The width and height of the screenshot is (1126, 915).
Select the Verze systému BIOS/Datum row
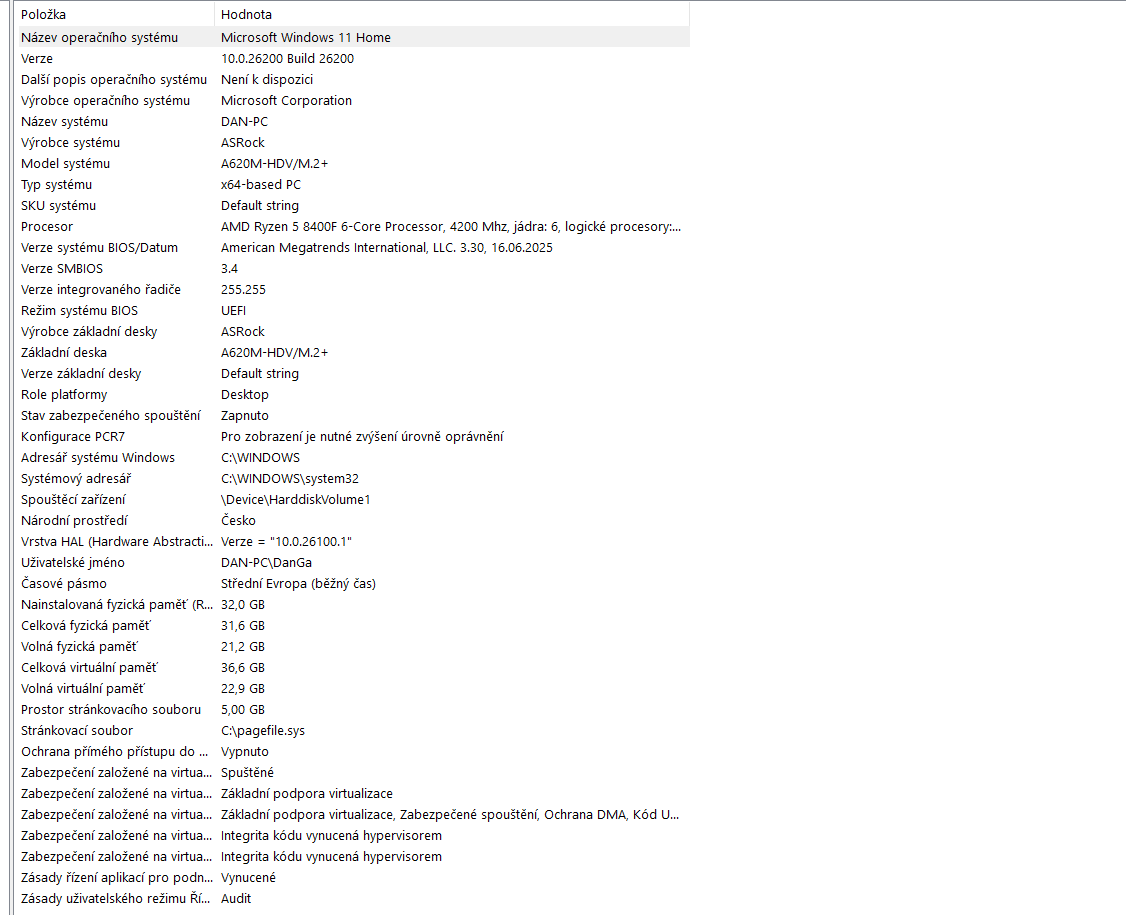point(99,247)
